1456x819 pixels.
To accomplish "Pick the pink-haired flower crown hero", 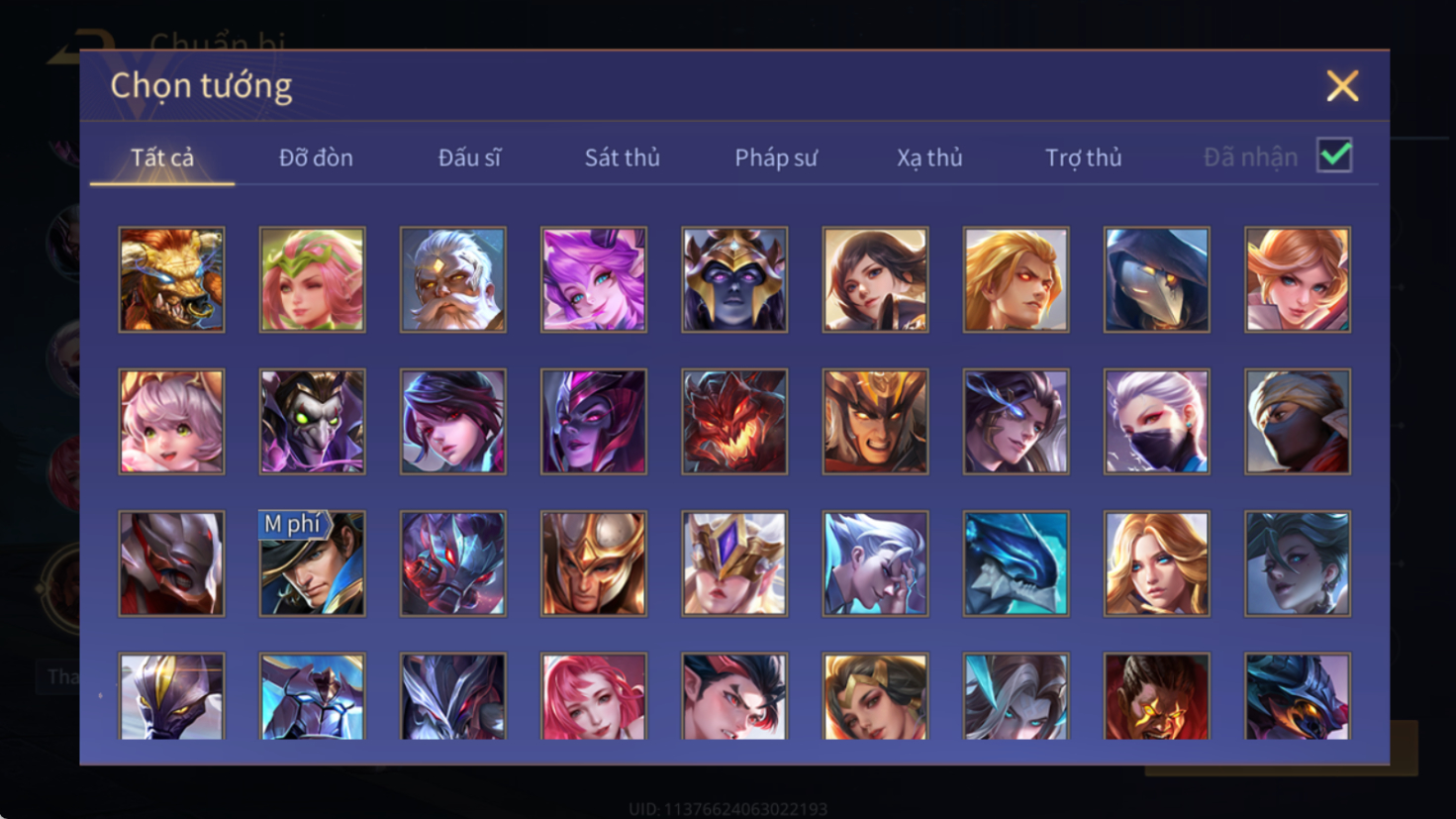I will [x=312, y=279].
